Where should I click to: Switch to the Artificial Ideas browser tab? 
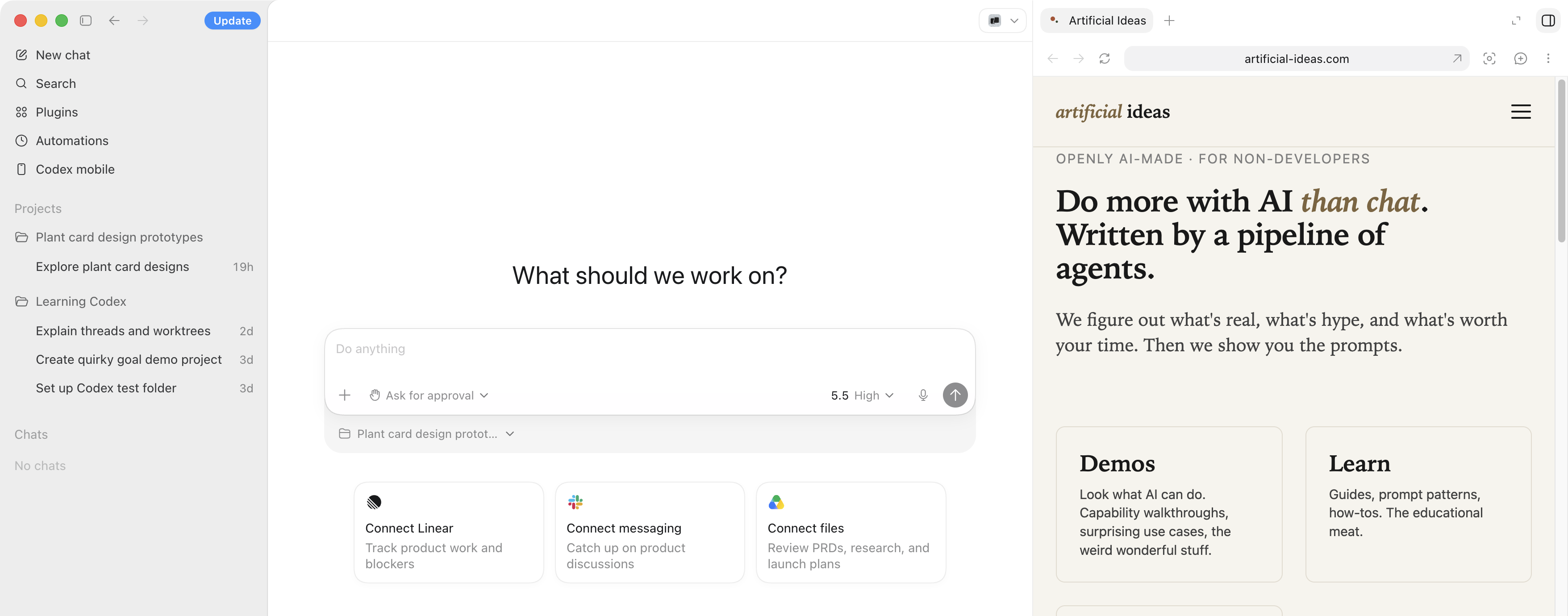click(x=1097, y=21)
